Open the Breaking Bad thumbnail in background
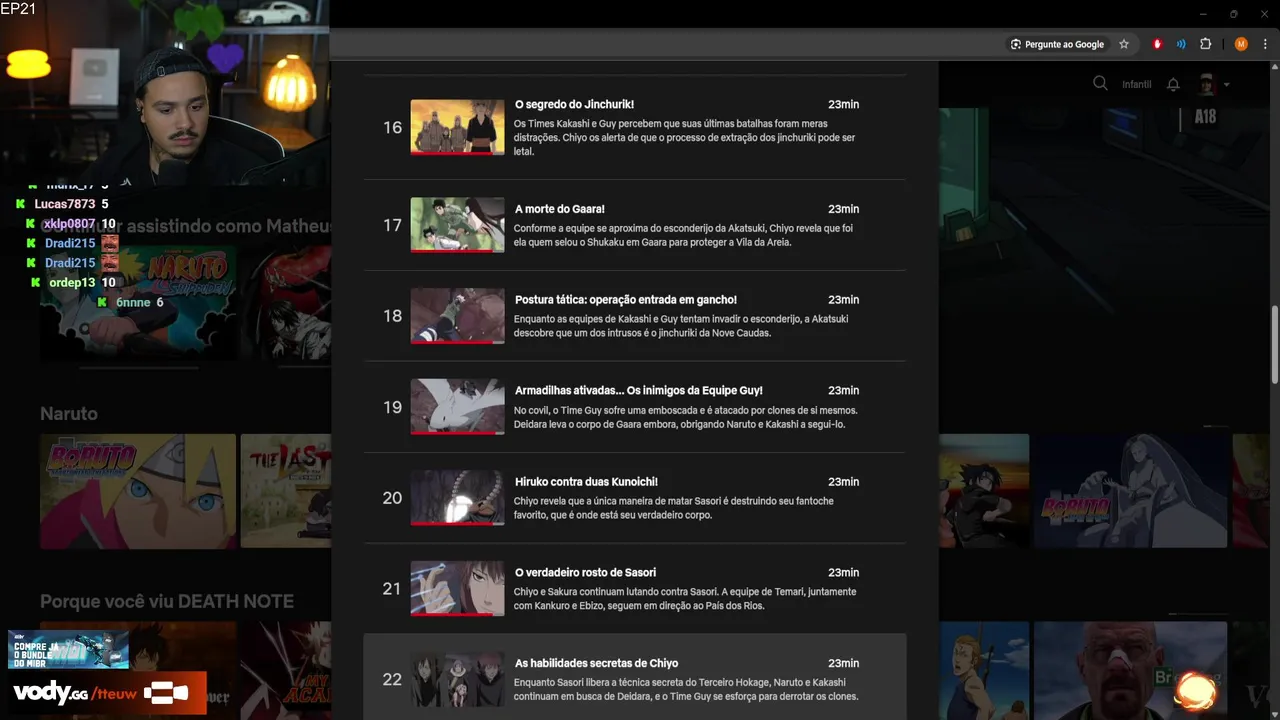 (x=1130, y=669)
